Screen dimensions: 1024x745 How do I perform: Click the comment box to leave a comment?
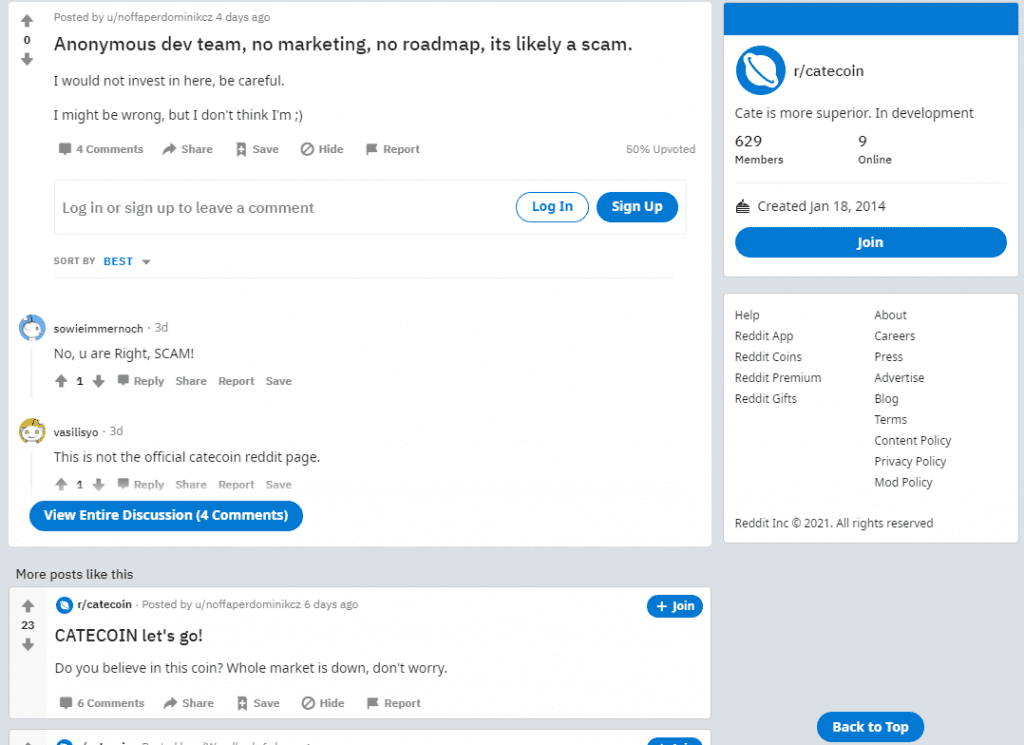370,207
